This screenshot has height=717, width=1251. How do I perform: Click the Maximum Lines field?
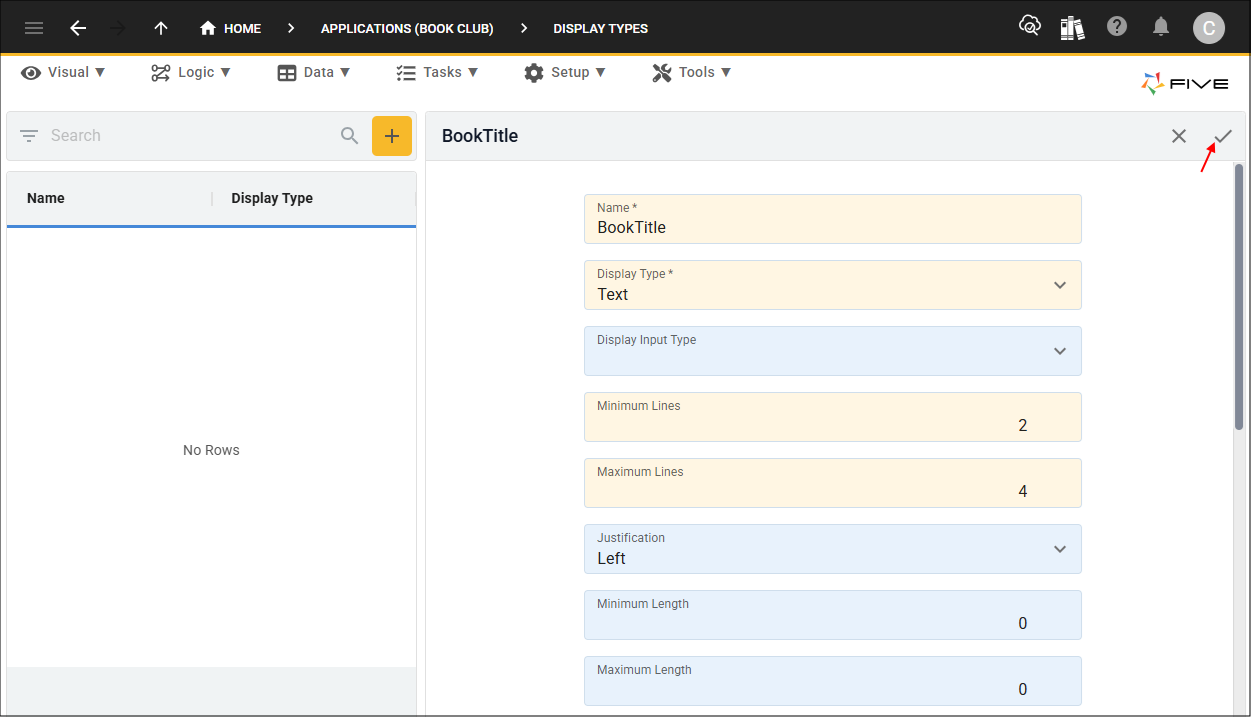(833, 483)
